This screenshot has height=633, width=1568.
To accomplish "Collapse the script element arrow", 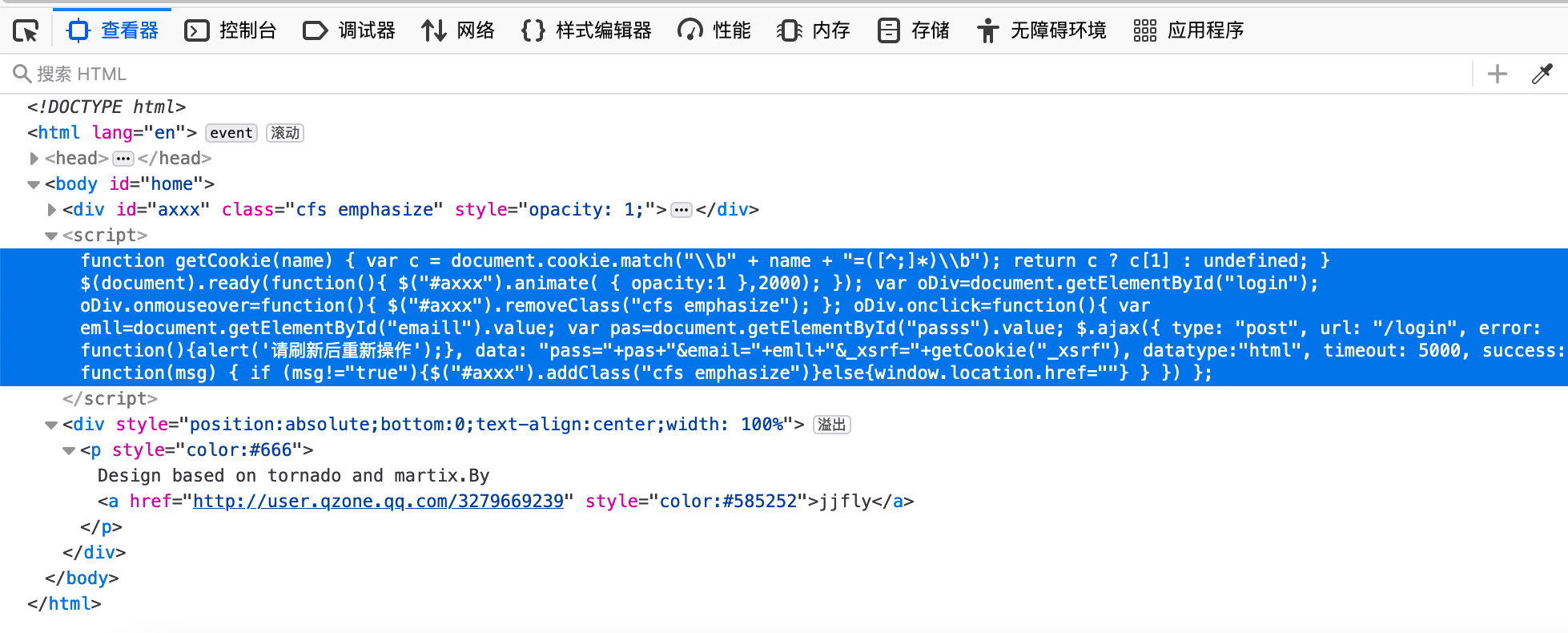I will [x=51, y=236].
